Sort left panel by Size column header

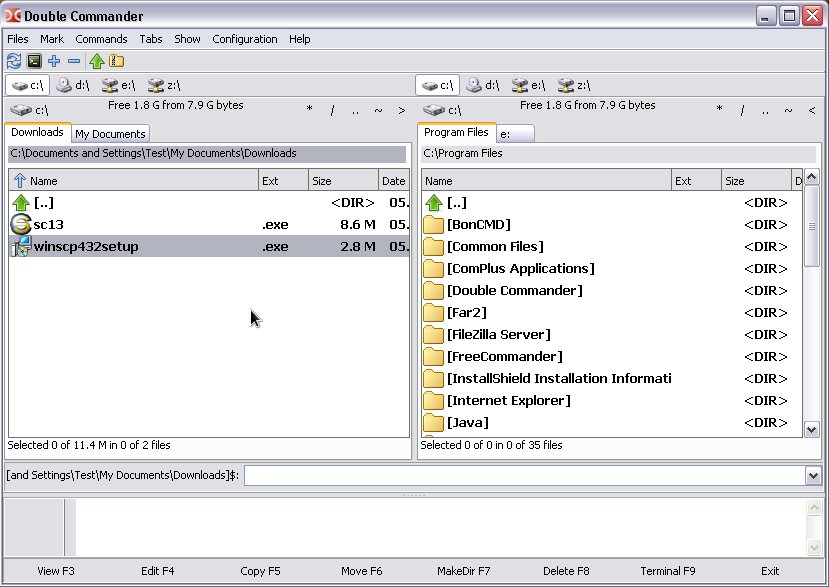tap(343, 181)
